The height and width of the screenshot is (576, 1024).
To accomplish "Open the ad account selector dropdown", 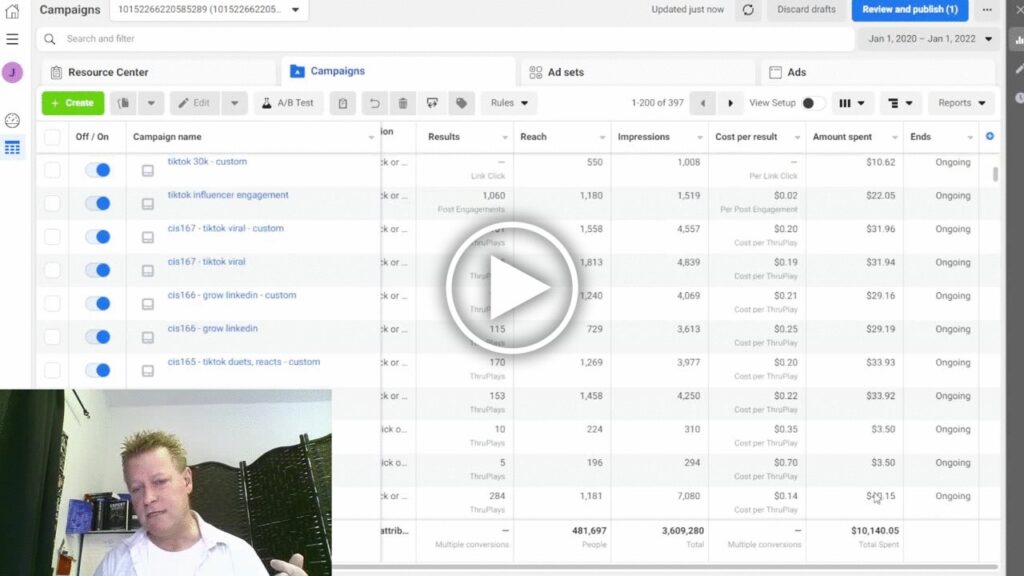I will (x=209, y=10).
